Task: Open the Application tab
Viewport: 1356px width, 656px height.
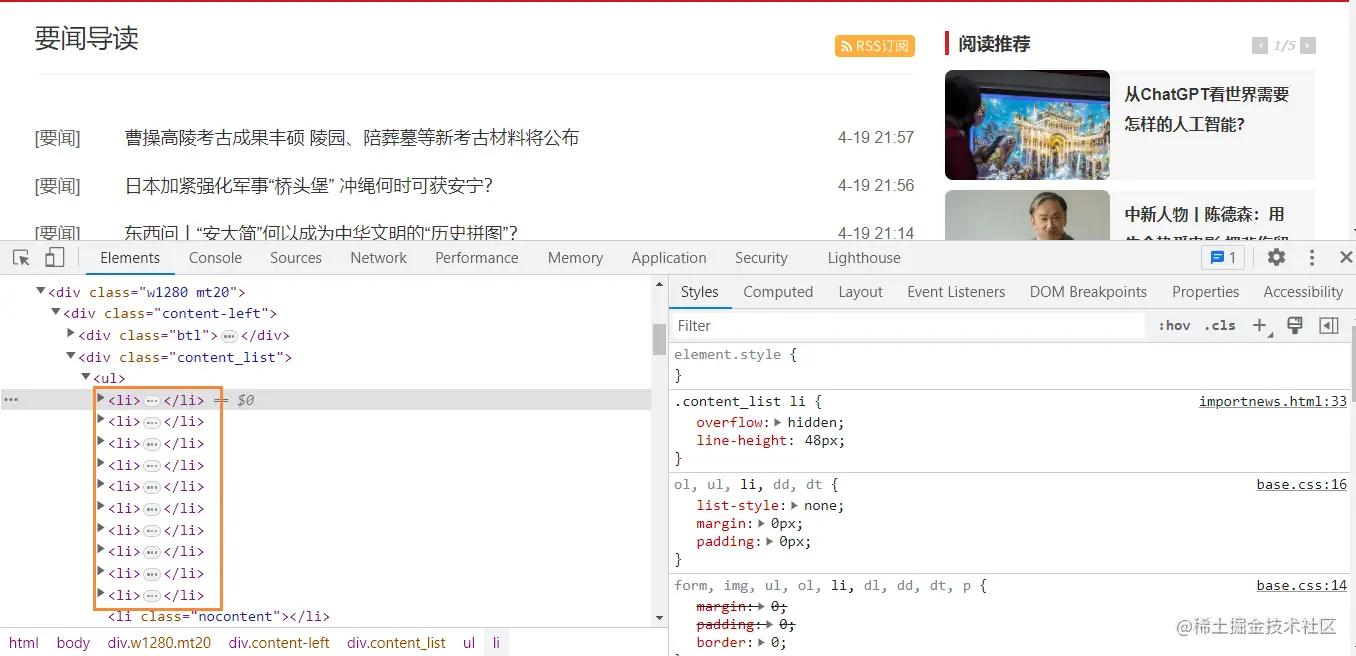Action: point(669,257)
